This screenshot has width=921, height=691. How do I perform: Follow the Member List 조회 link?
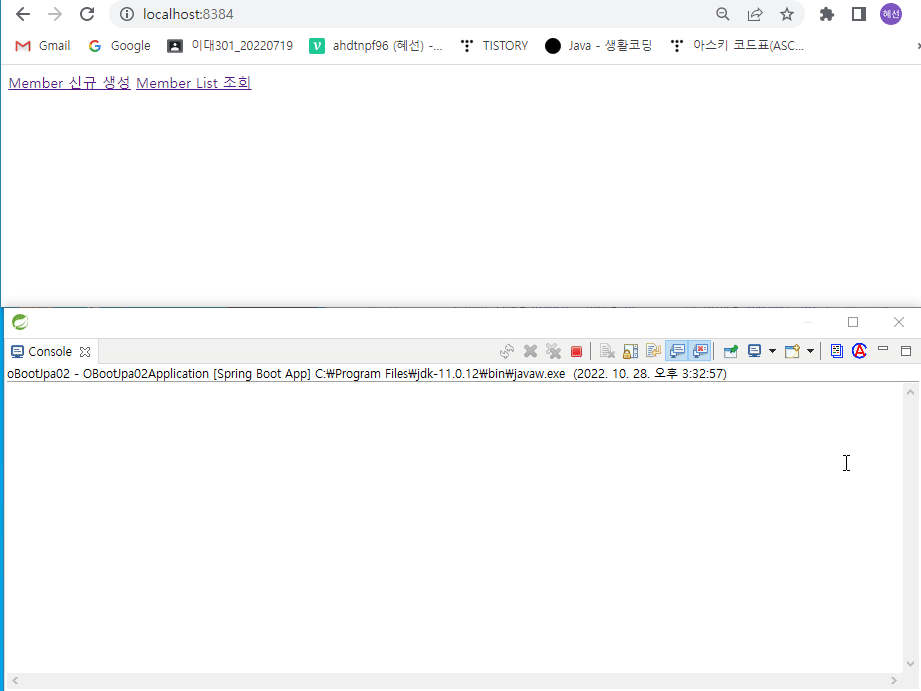[194, 83]
